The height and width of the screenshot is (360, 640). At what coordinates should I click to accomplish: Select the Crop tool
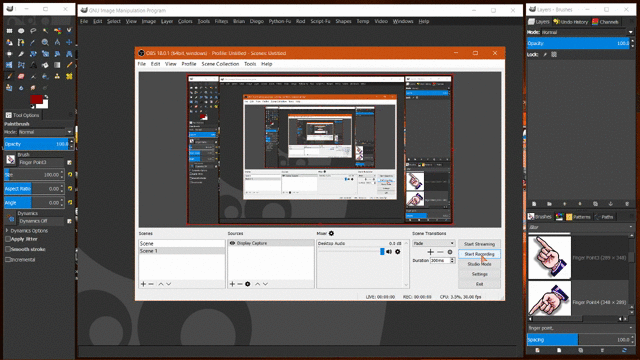coord(21,53)
